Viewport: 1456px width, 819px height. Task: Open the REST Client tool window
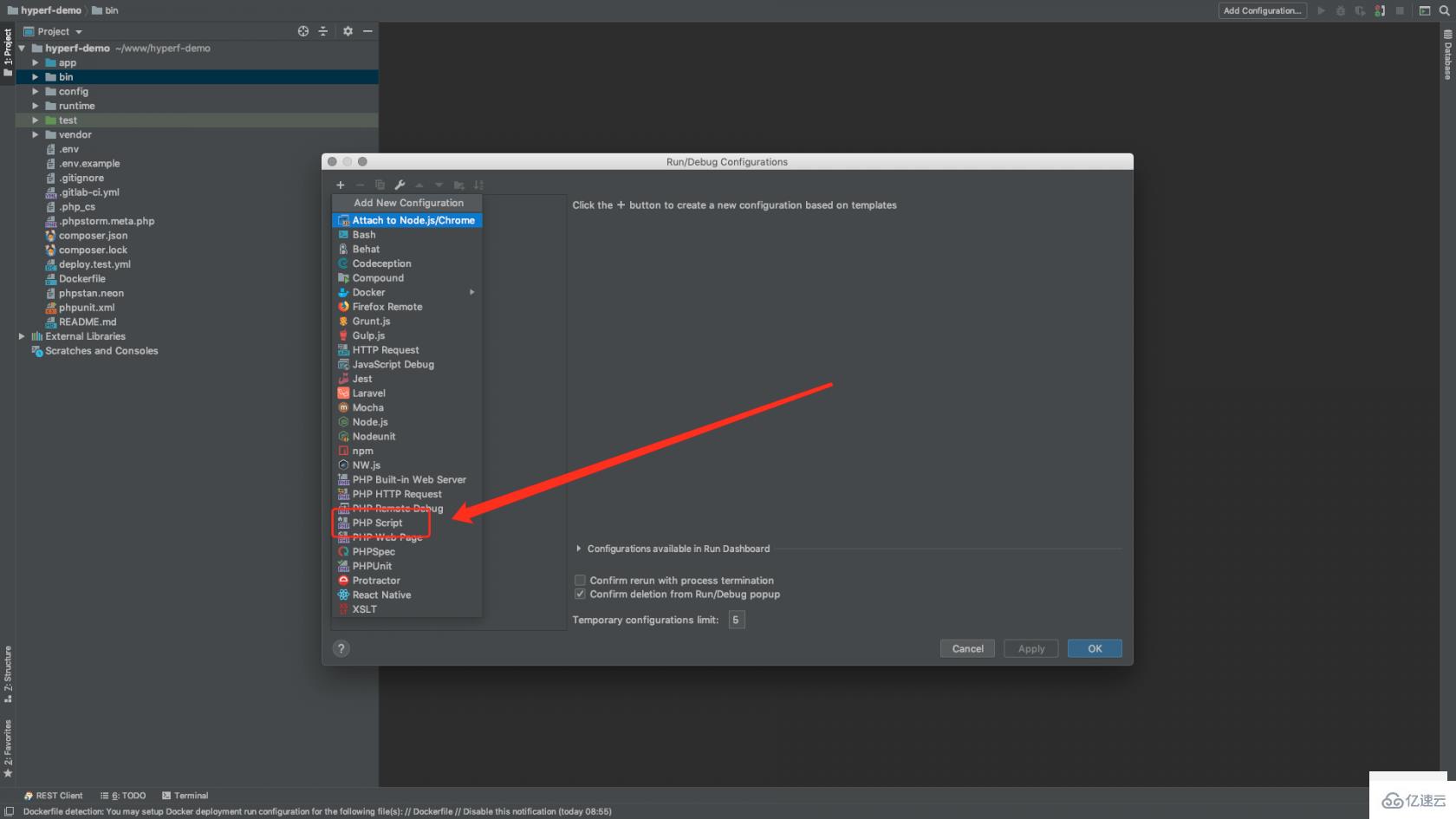tap(54, 796)
